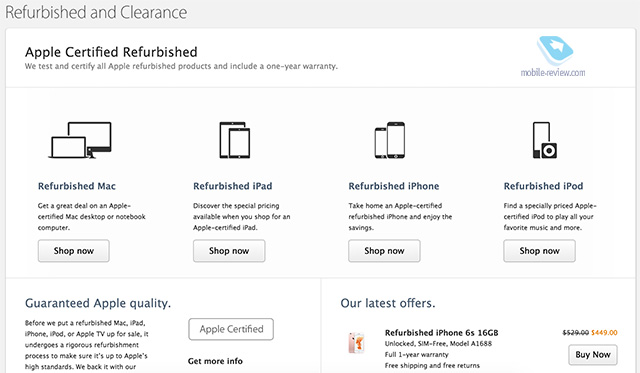640x373 pixels.
Task: Shop now for Refurbished Mac
Action: [74, 251]
